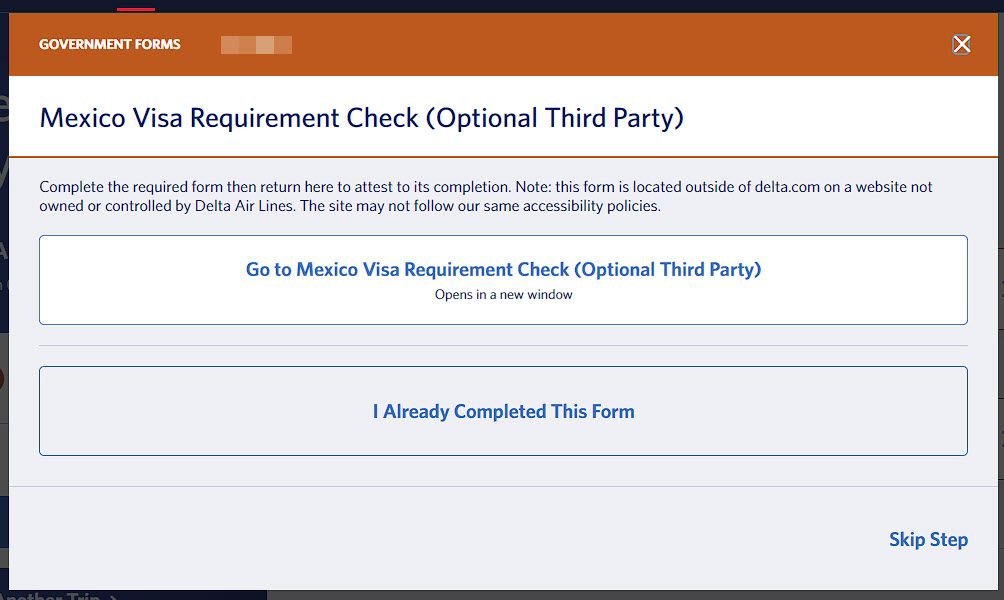Click an empty area of the orange header bar
Image resolution: width=1004 pixels, height=600 pixels.
pyautogui.click(x=600, y=45)
